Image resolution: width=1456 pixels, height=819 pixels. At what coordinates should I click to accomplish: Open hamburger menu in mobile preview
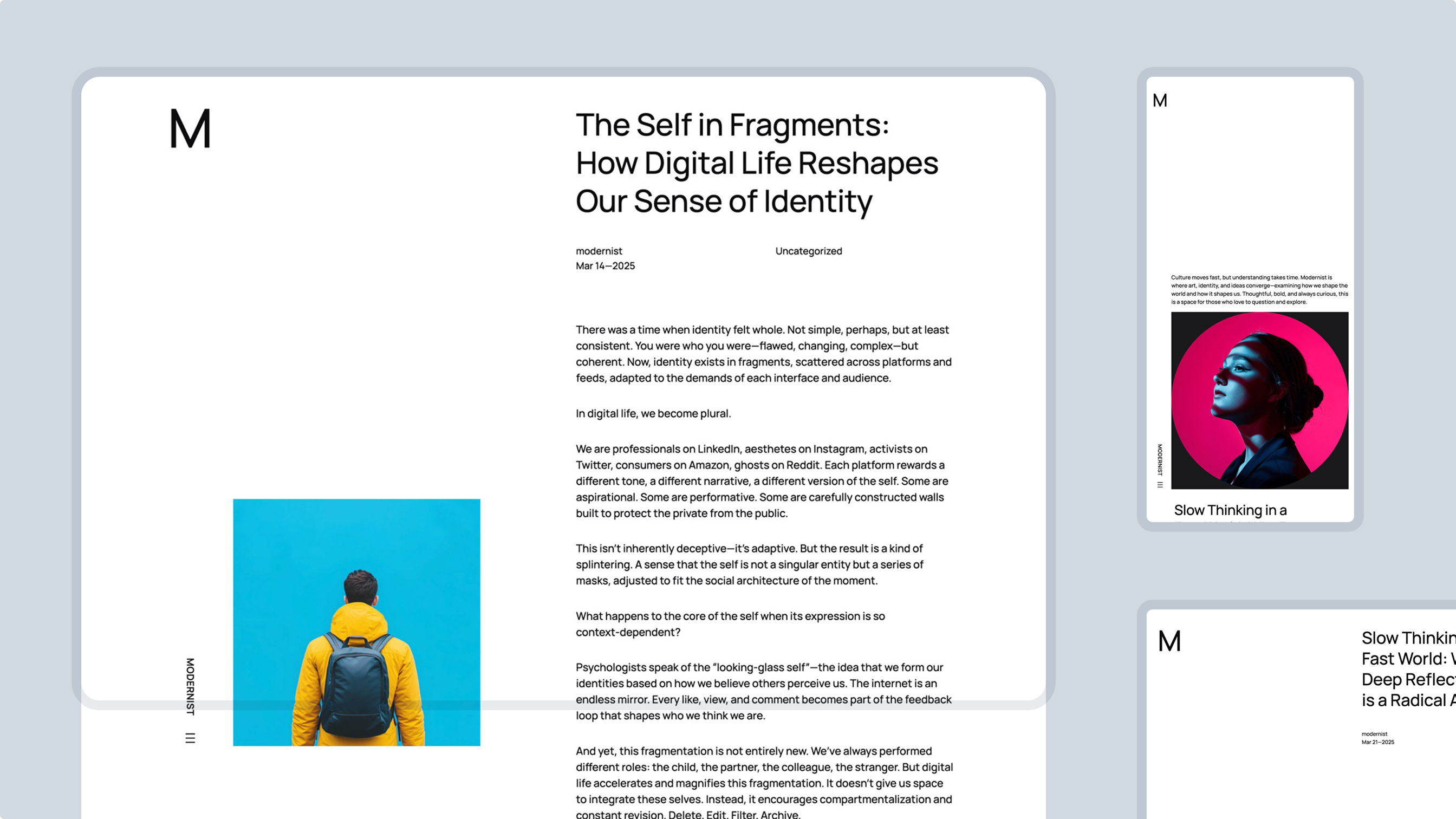(x=1160, y=484)
